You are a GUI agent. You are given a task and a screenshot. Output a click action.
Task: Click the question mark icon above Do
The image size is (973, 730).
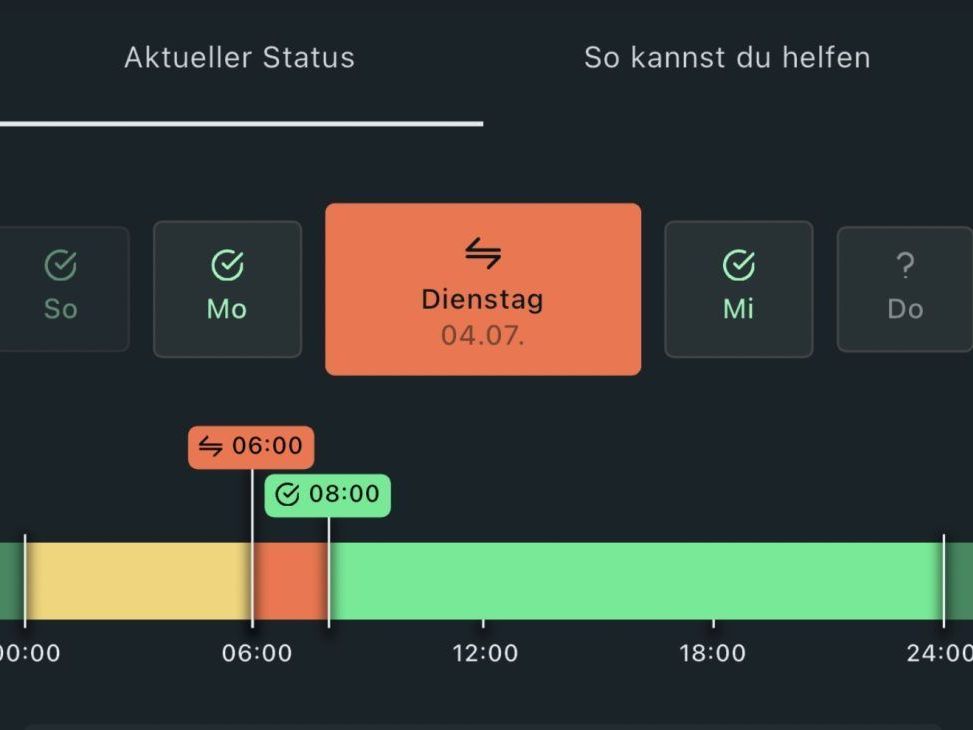point(905,265)
